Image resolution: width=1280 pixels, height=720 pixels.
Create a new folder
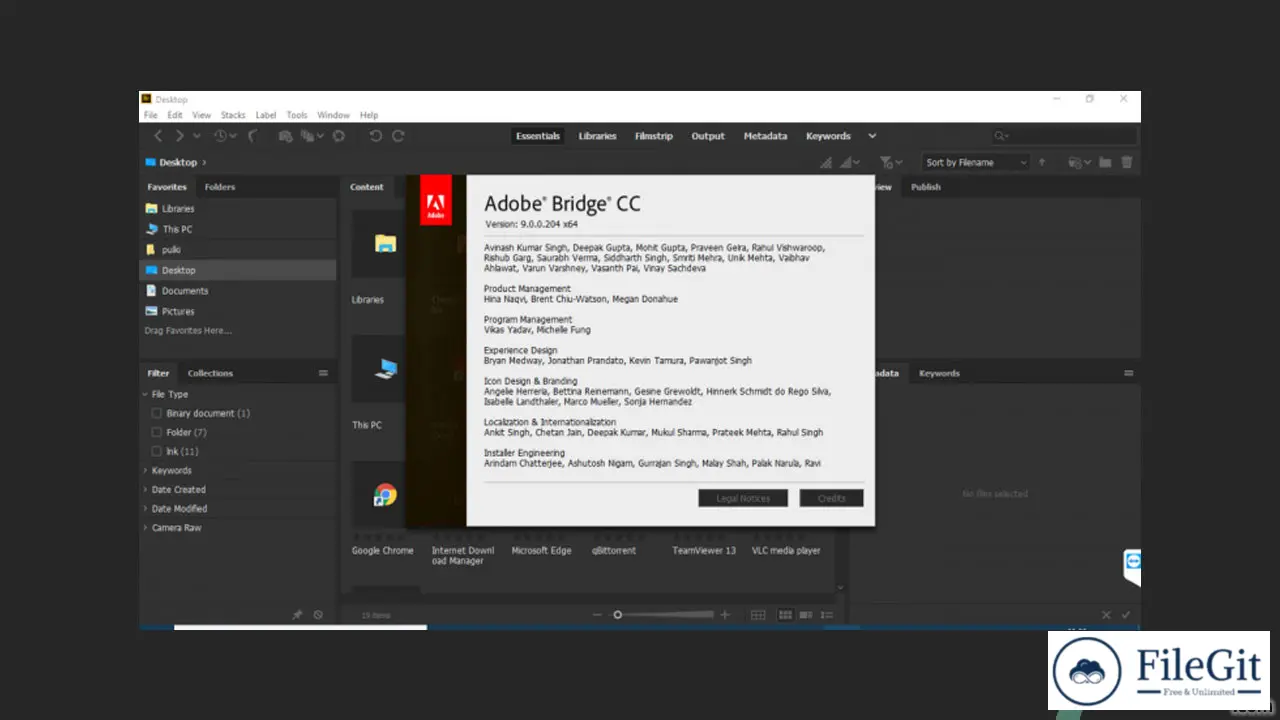tap(1105, 162)
